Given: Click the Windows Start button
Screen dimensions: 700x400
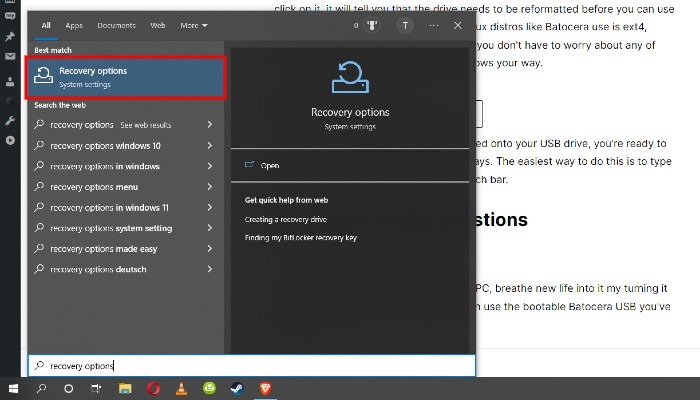Looking at the screenshot, I should pyautogui.click(x=14, y=388).
